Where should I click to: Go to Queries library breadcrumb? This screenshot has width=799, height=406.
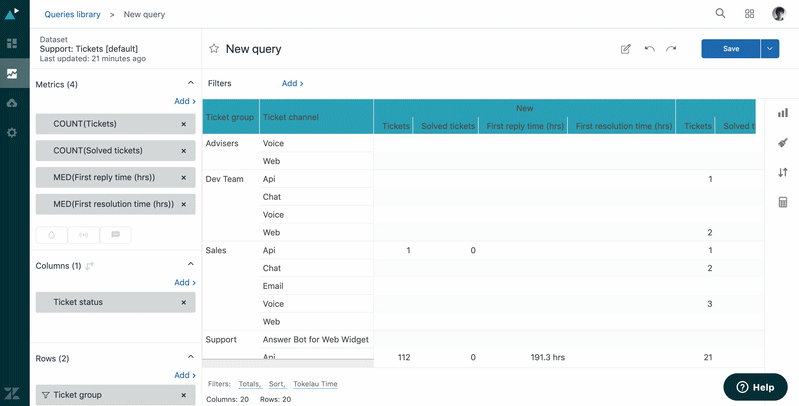(74, 15)
